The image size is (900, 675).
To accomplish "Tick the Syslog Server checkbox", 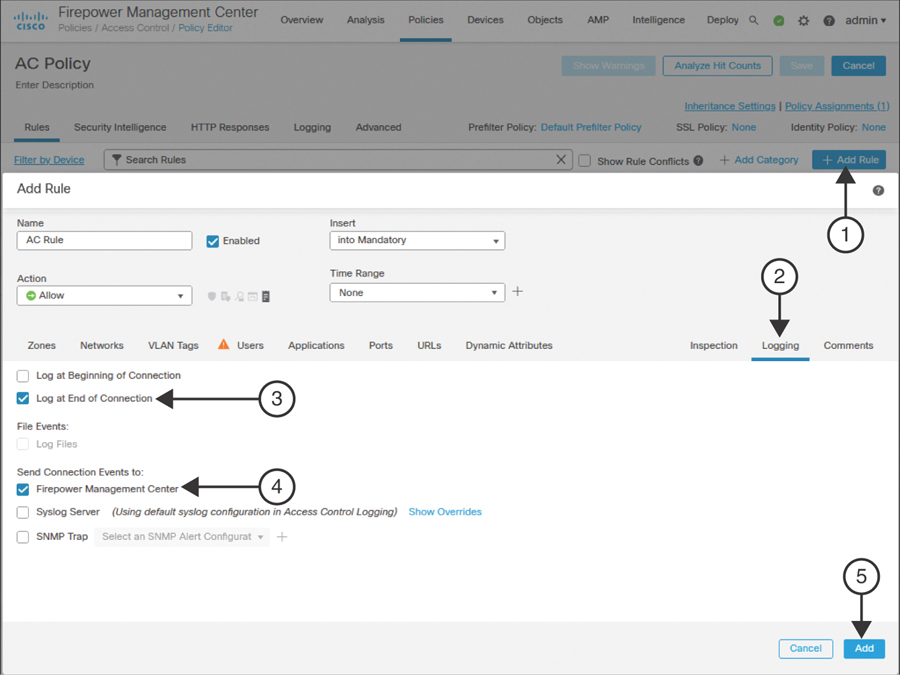I will tap(23, 512).
